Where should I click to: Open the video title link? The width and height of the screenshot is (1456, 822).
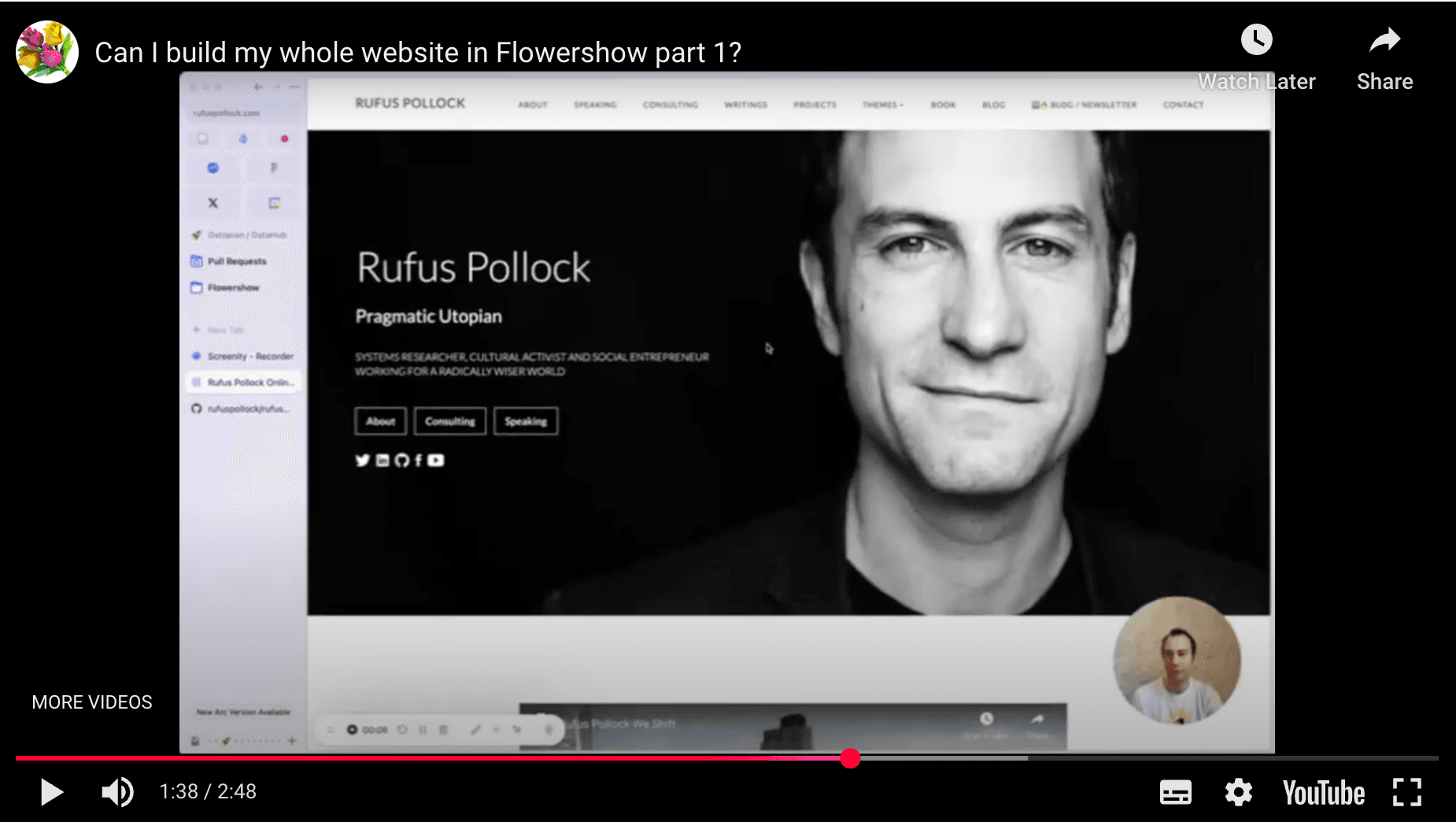tap(418, 53)
